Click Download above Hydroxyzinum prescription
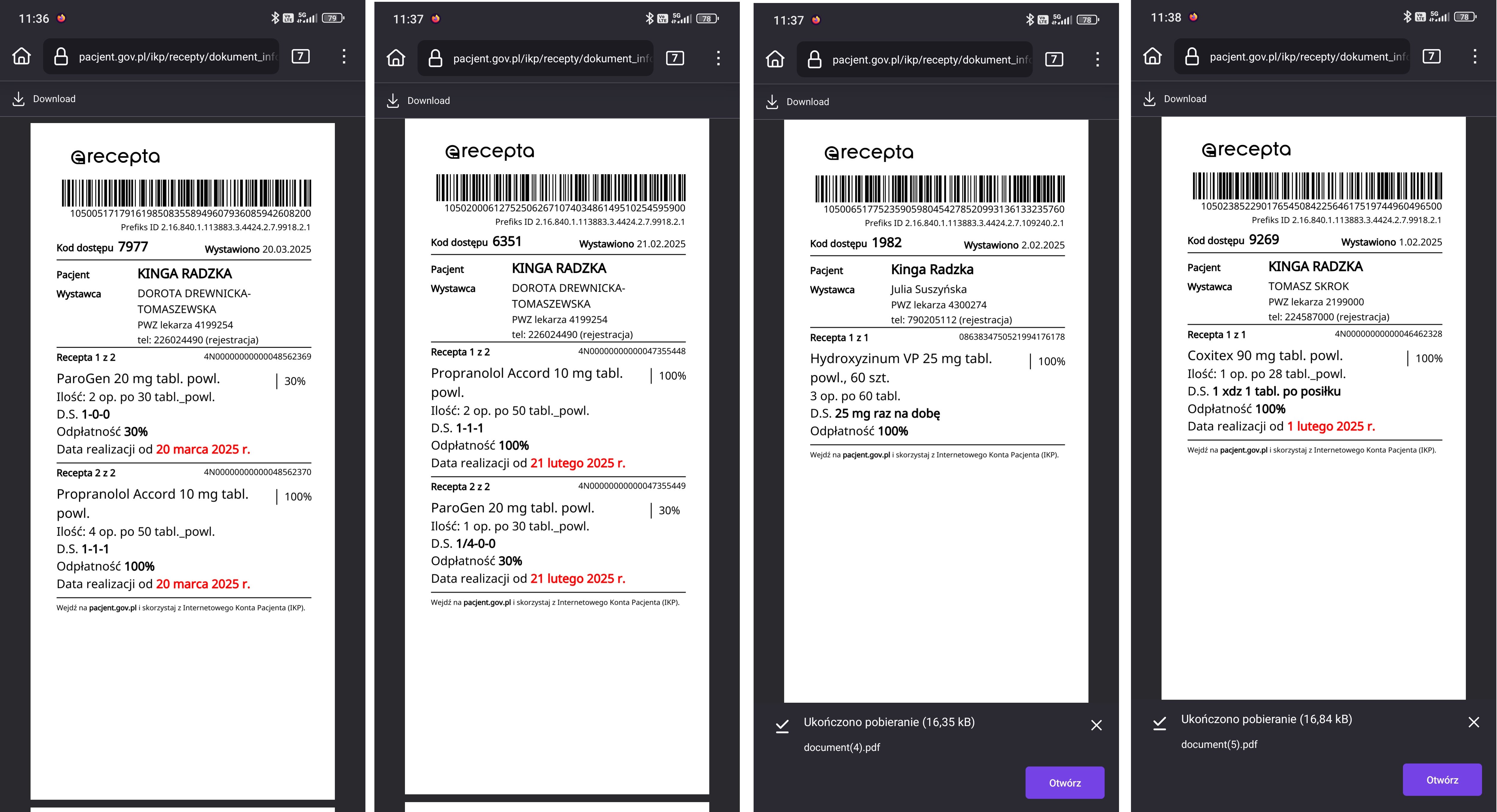Image resolution: width=1497 pixels, height=812 pixels. pyautogui.click(x=797, y=101)
